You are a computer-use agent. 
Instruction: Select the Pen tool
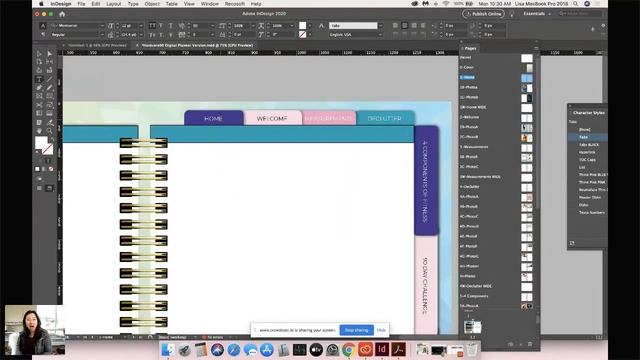[39, 87]
